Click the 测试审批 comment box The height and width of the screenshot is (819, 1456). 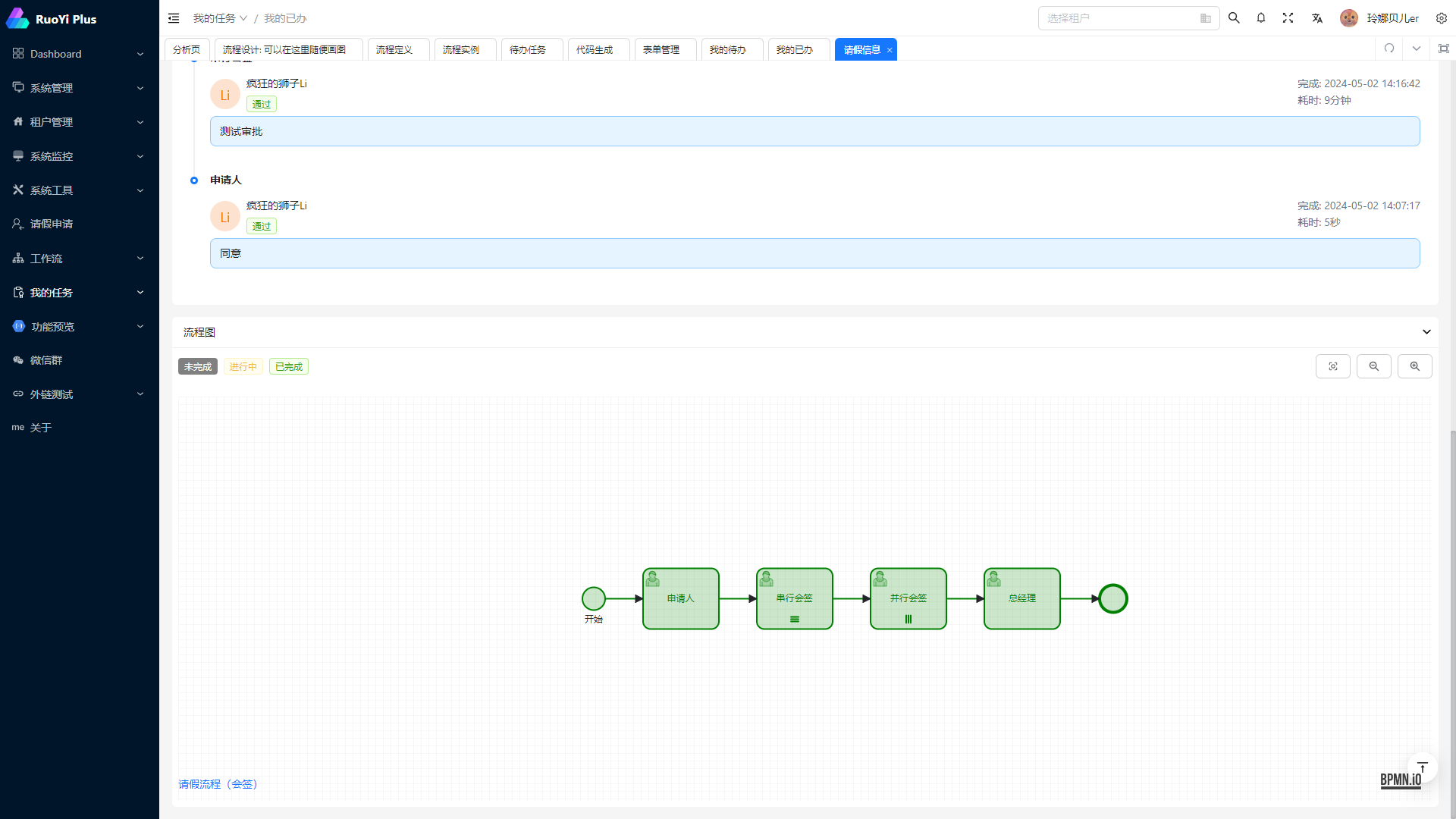(815, 131)
